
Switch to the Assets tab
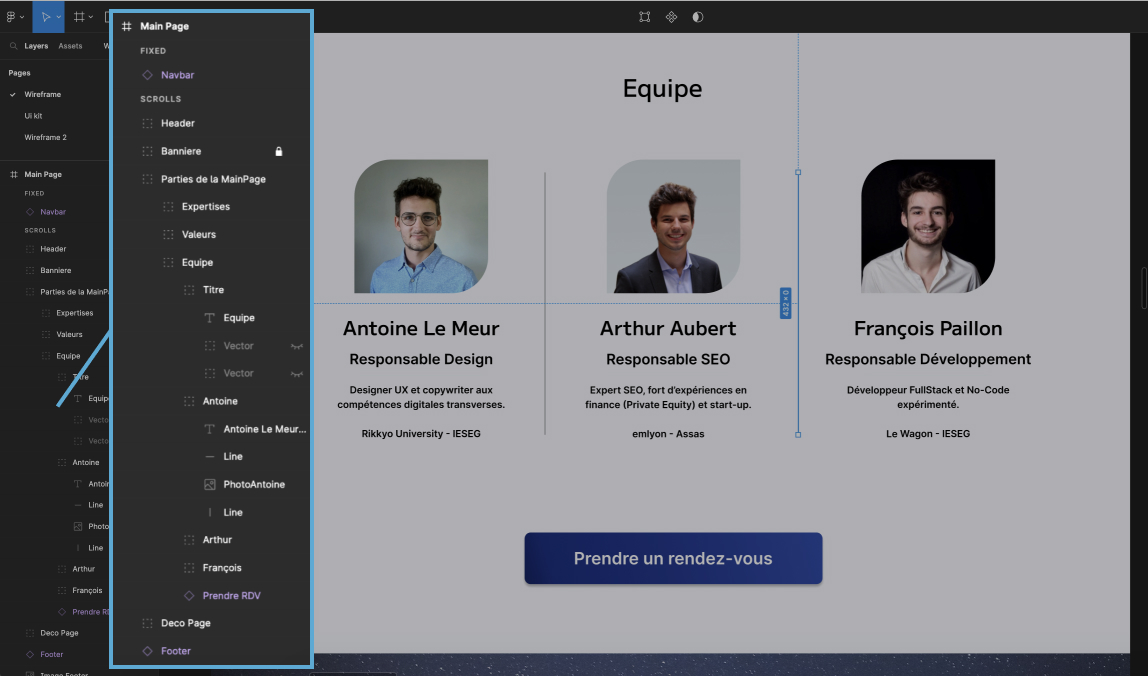coord(70,45)
